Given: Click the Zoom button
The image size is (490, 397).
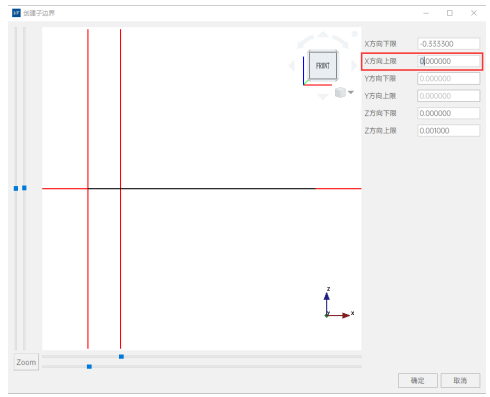Looking at the screenshot, I should coord(26,362).
